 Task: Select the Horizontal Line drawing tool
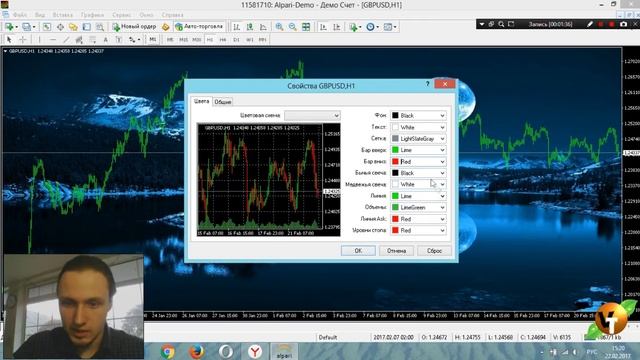(x=53, y=40)
